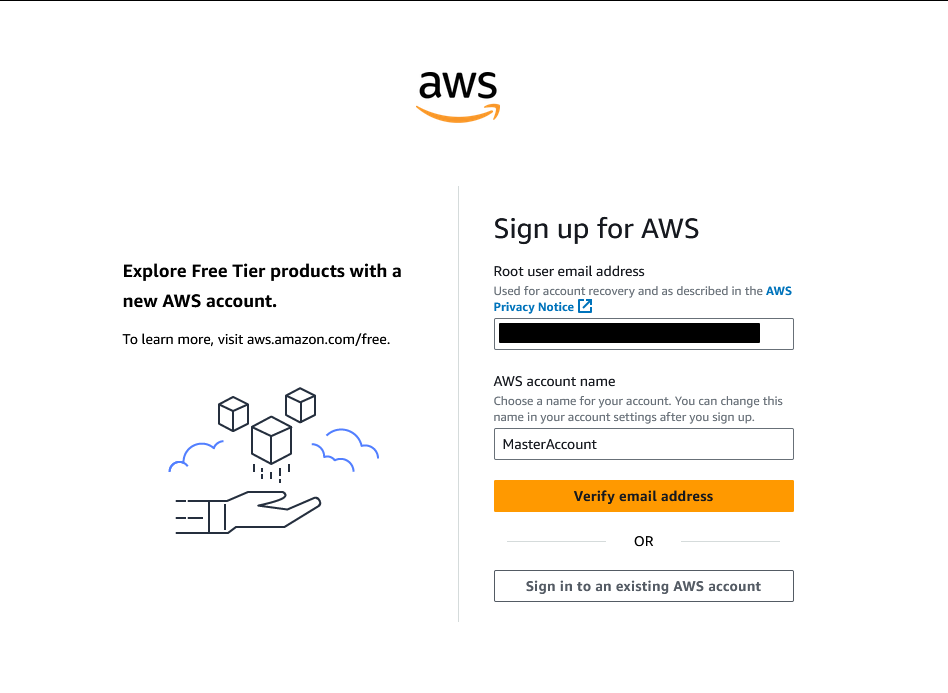Image resolution: width=948 pixels, height=693 pixels.
Task: Open the AWS Privacy Notice link
Action: pos(533,307)
